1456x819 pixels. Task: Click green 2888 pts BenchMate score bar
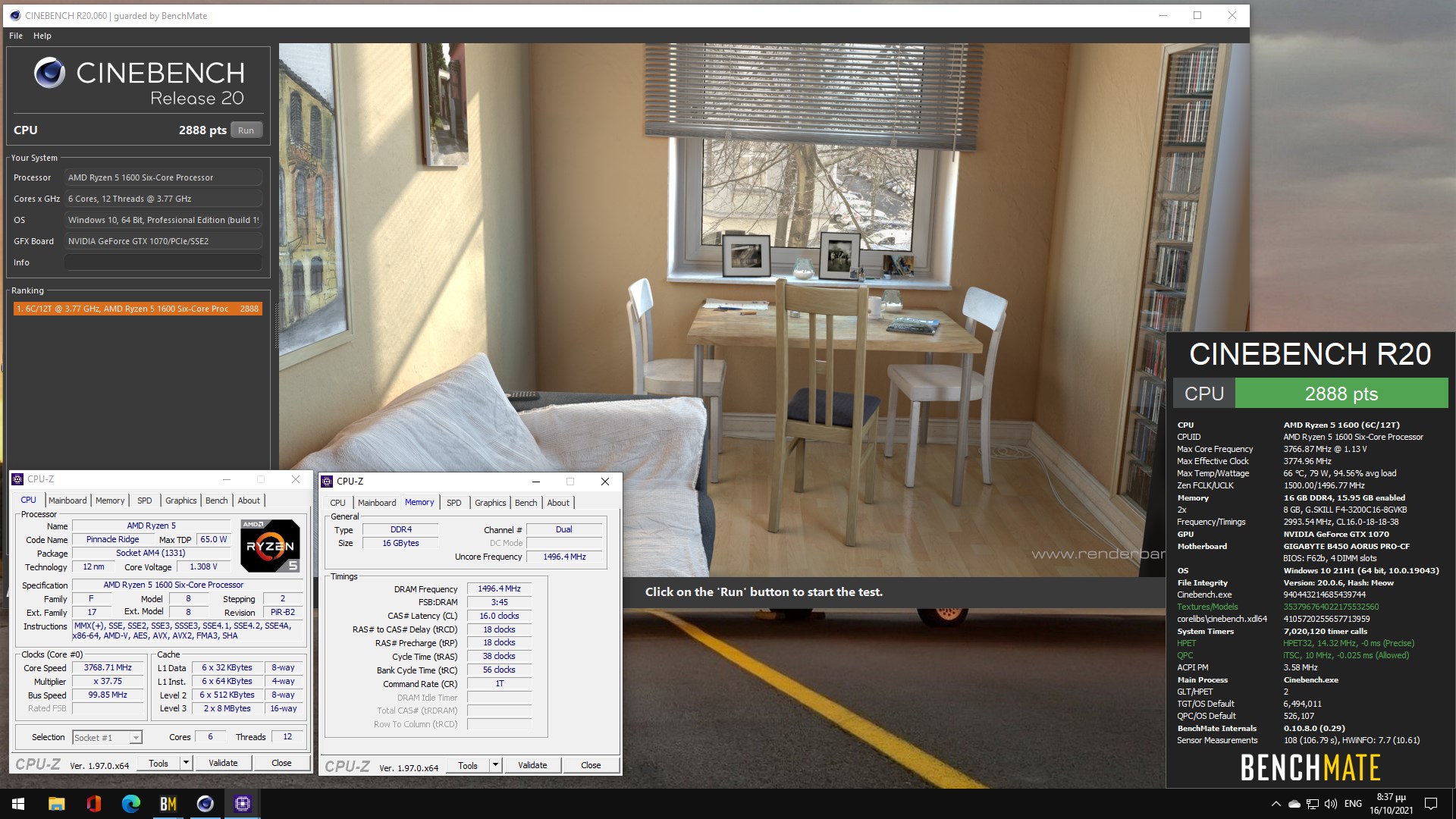tap(1341, 394)
